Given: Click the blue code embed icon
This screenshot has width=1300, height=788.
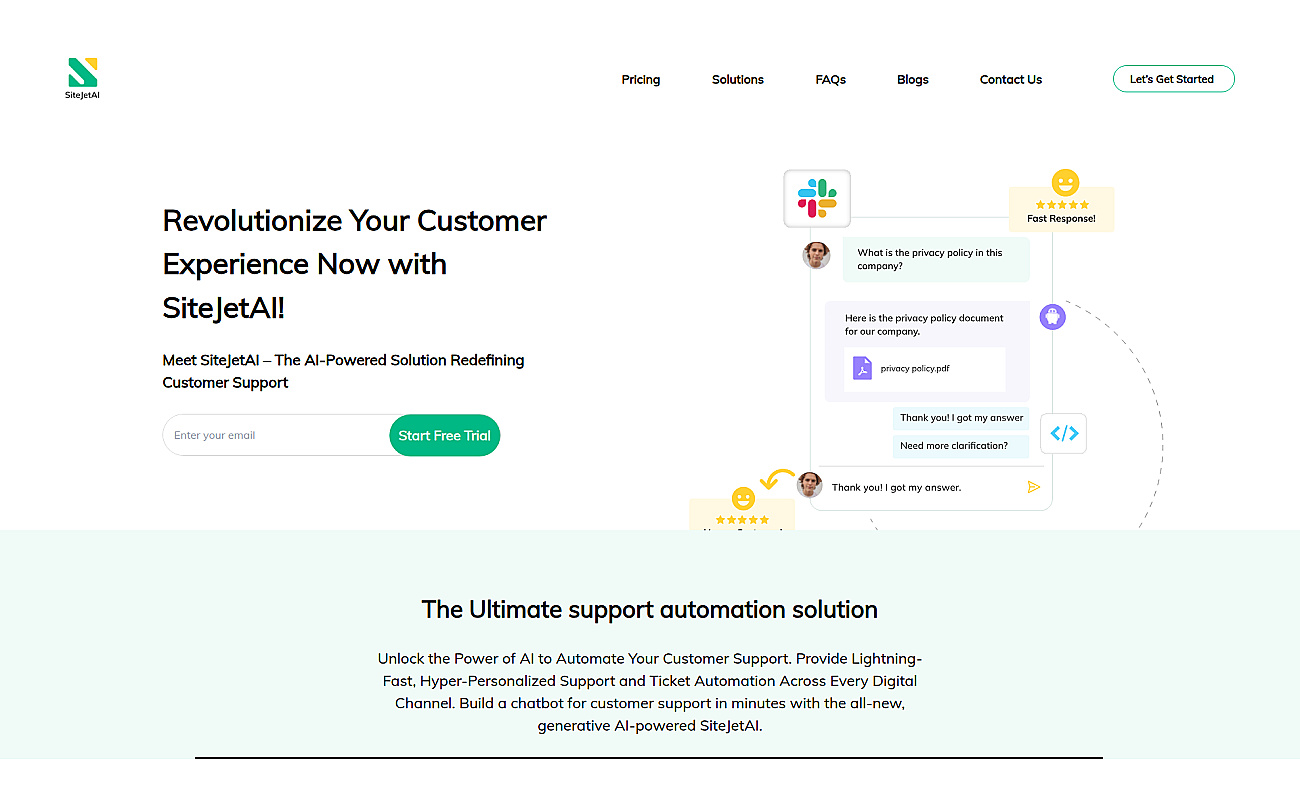Looking at the screenshot, I should point(1064,434).
